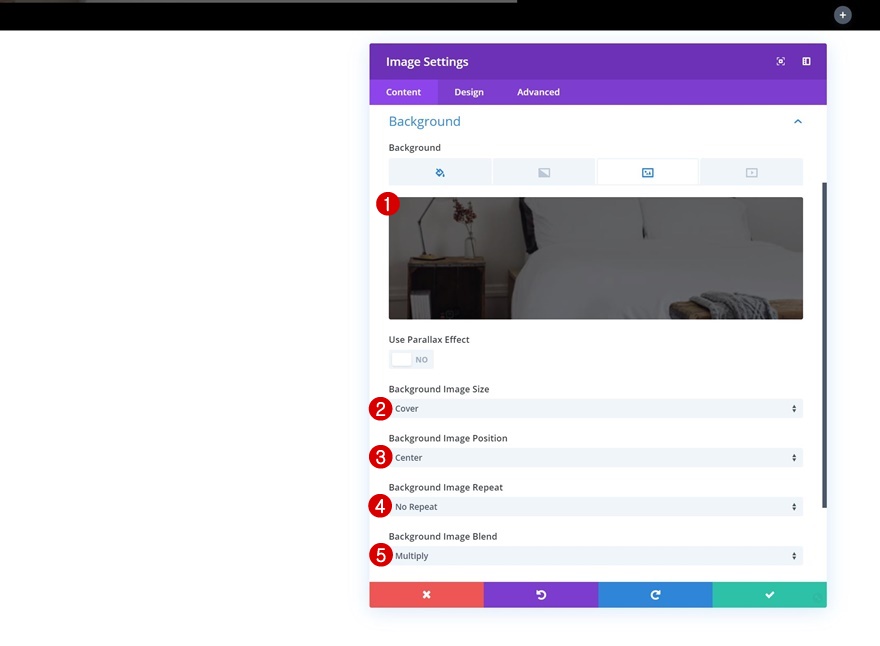Select the background video tab

751,172
